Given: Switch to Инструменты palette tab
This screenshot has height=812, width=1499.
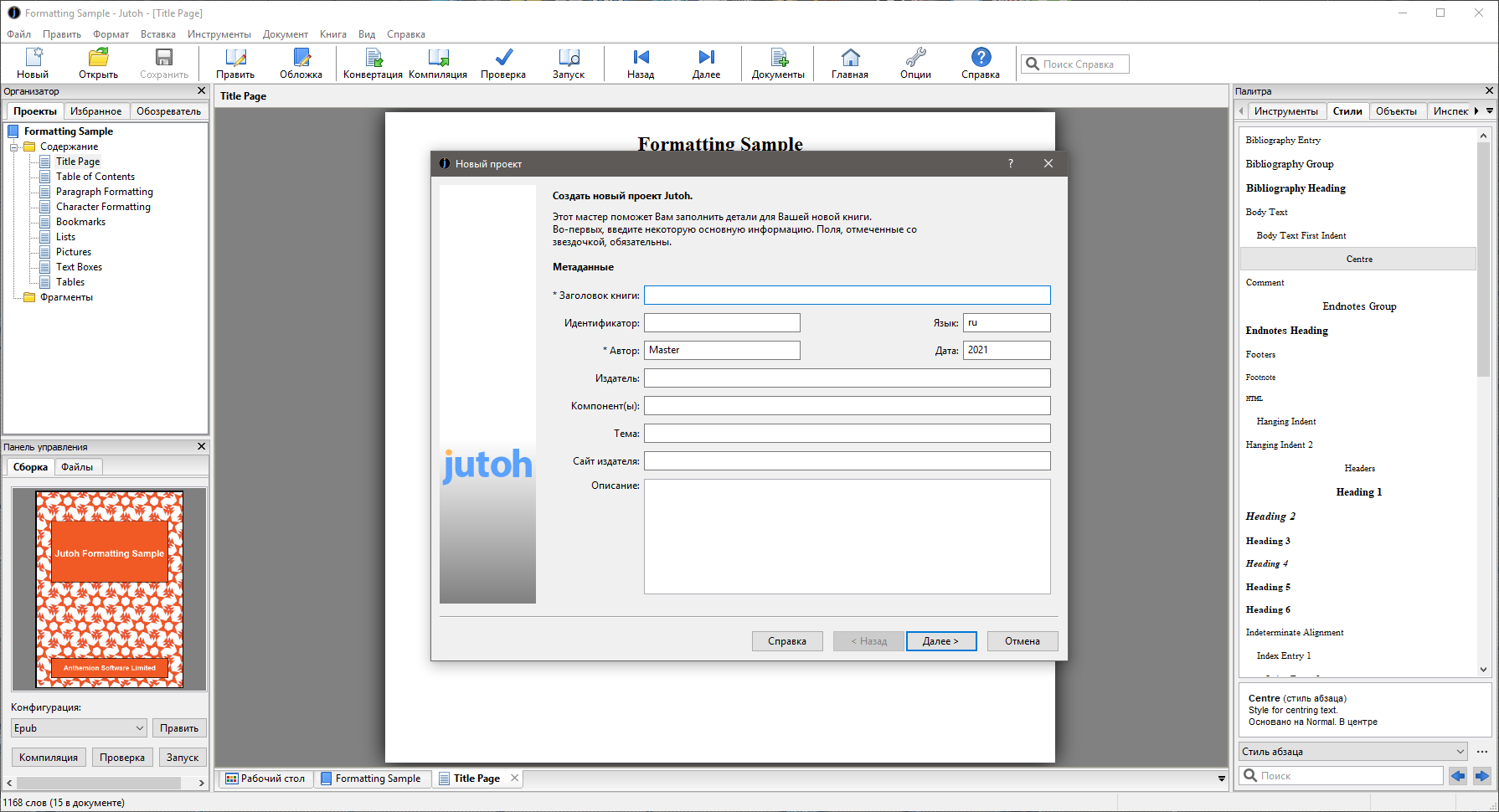Looking at the screenshot, I should point(1286,111).
